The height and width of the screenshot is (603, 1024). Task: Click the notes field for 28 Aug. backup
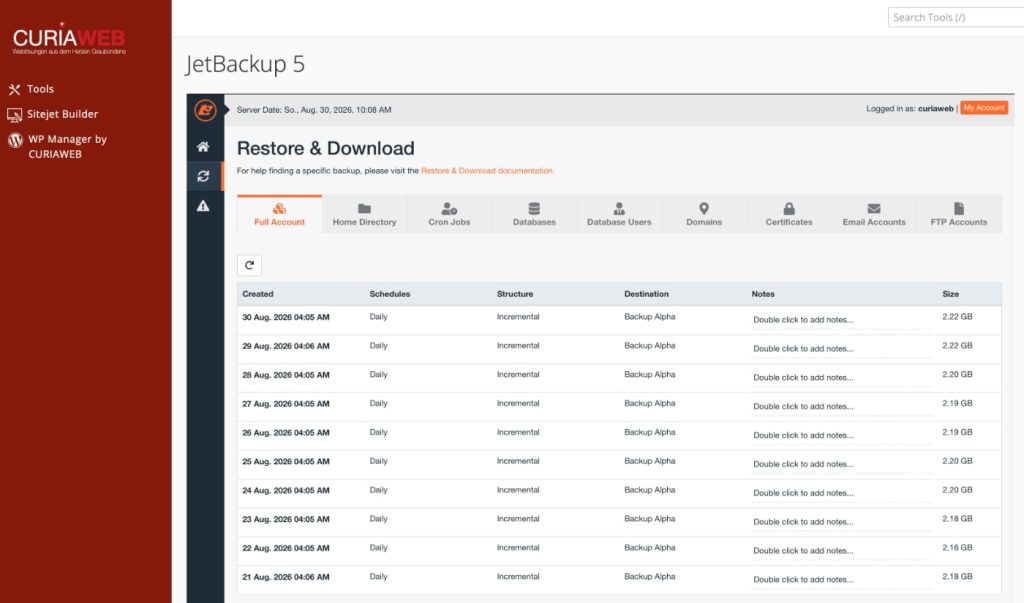click(x=842, y=377)
